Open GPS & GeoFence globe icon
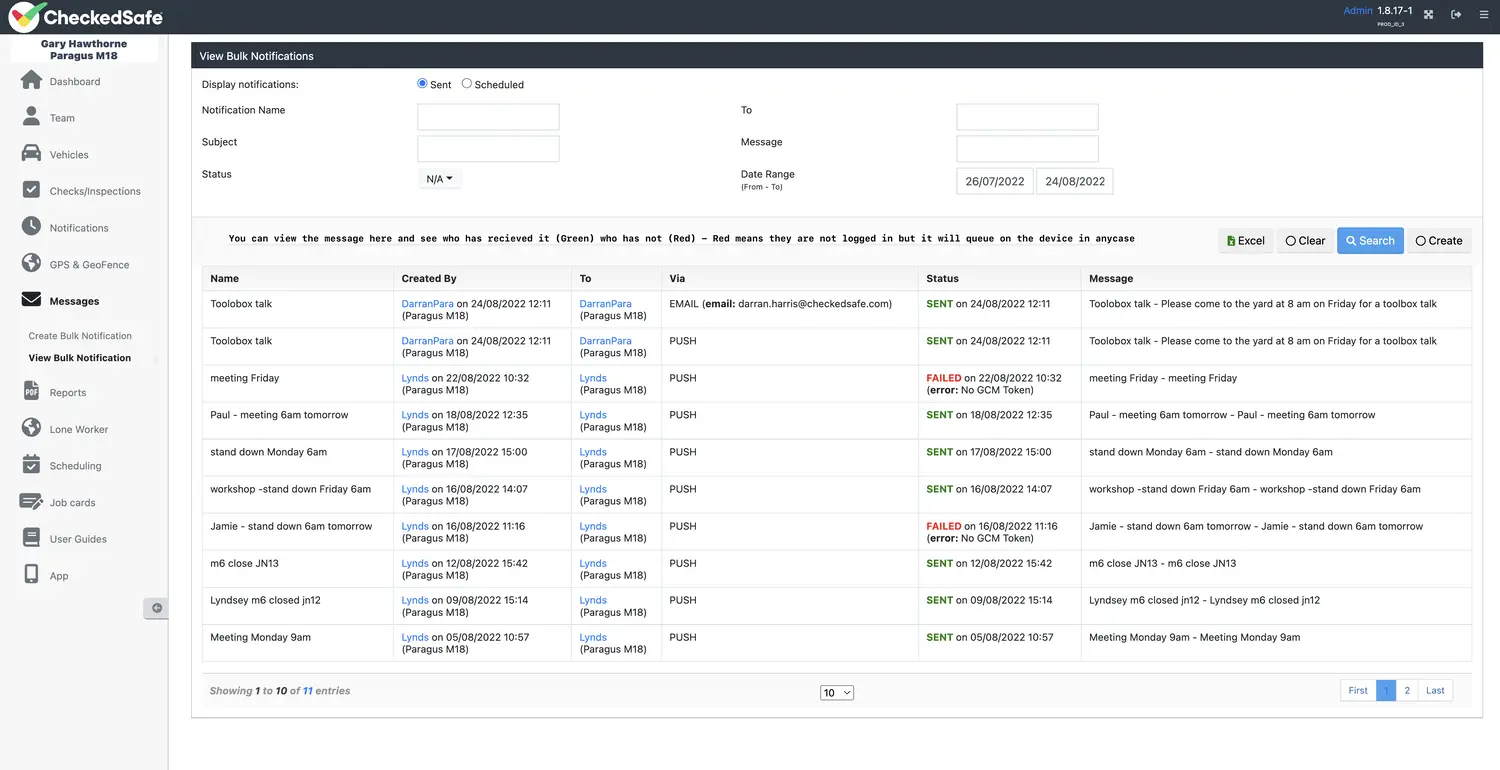Image resolution: width=1500 pixels, height=770 pixels. coord(31,264)
